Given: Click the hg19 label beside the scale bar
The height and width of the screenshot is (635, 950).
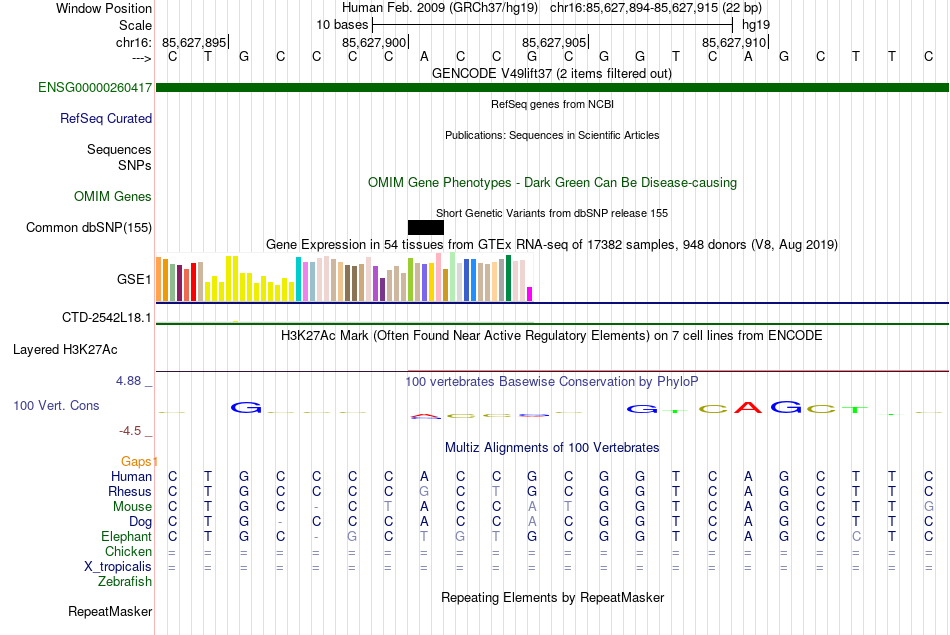Looking at the screenshot, I should click(756, 25).
